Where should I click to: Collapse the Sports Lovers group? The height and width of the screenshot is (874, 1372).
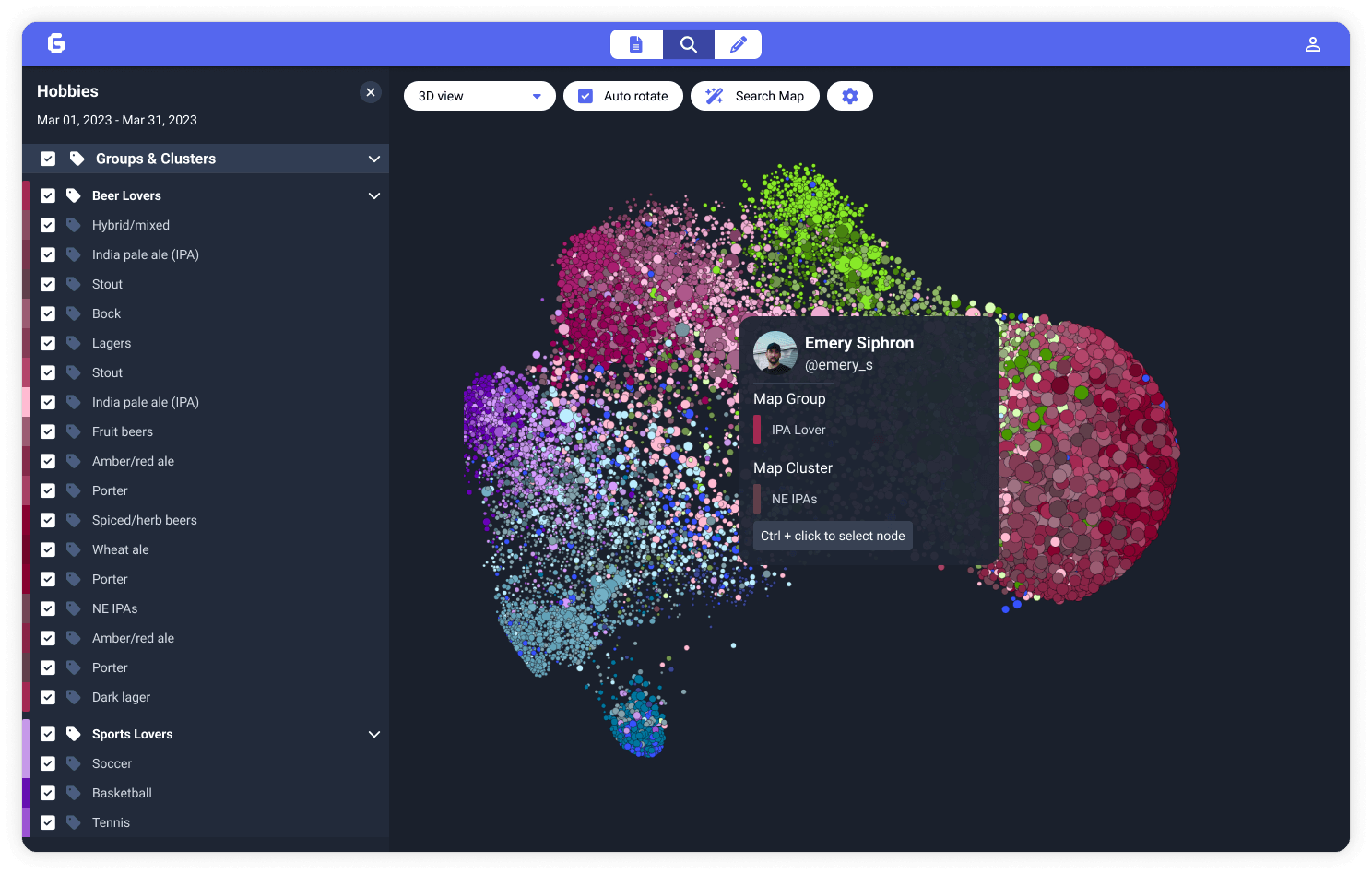point(373,734)
